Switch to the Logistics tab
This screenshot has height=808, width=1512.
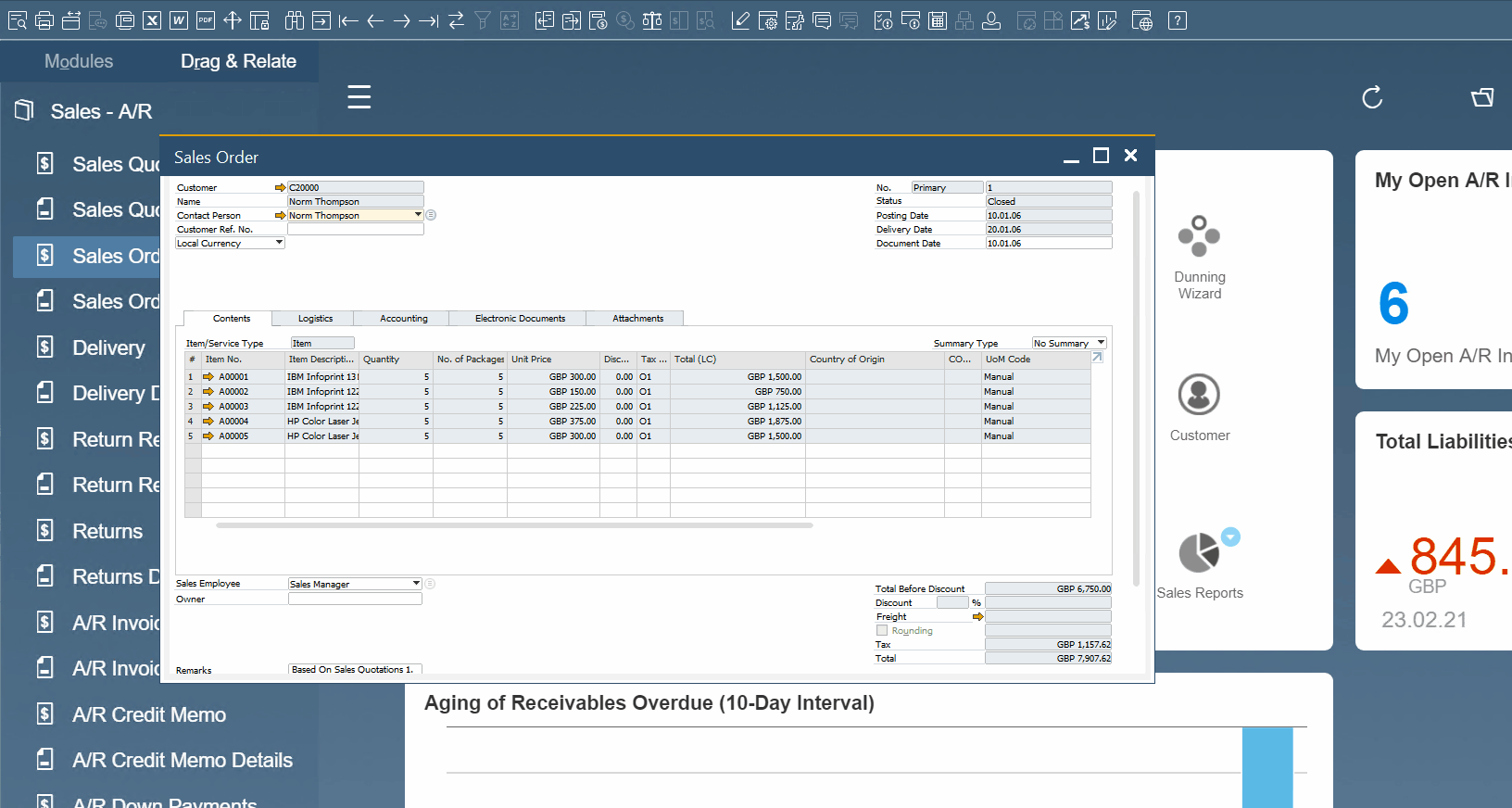tap(315, 319)
